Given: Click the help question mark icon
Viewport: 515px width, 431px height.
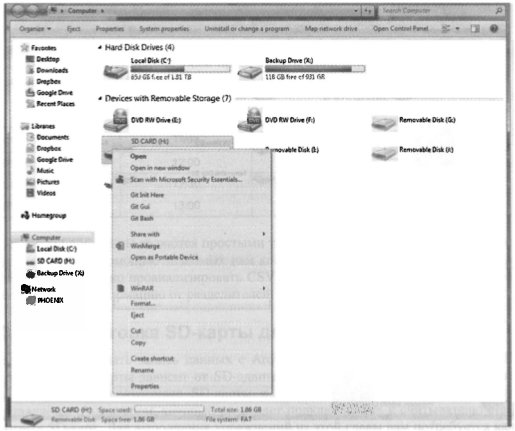Looking at the screenshot, I should [x=494, y=29].
